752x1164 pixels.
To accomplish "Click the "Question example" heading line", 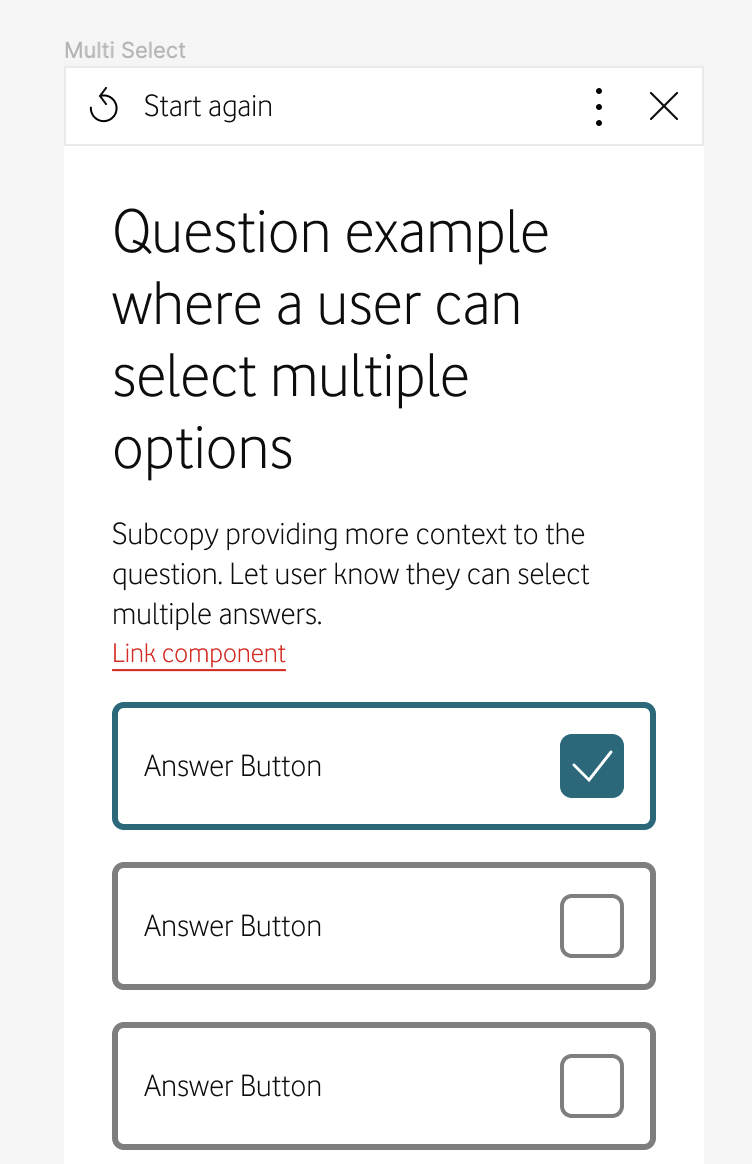I will point(331,233).
